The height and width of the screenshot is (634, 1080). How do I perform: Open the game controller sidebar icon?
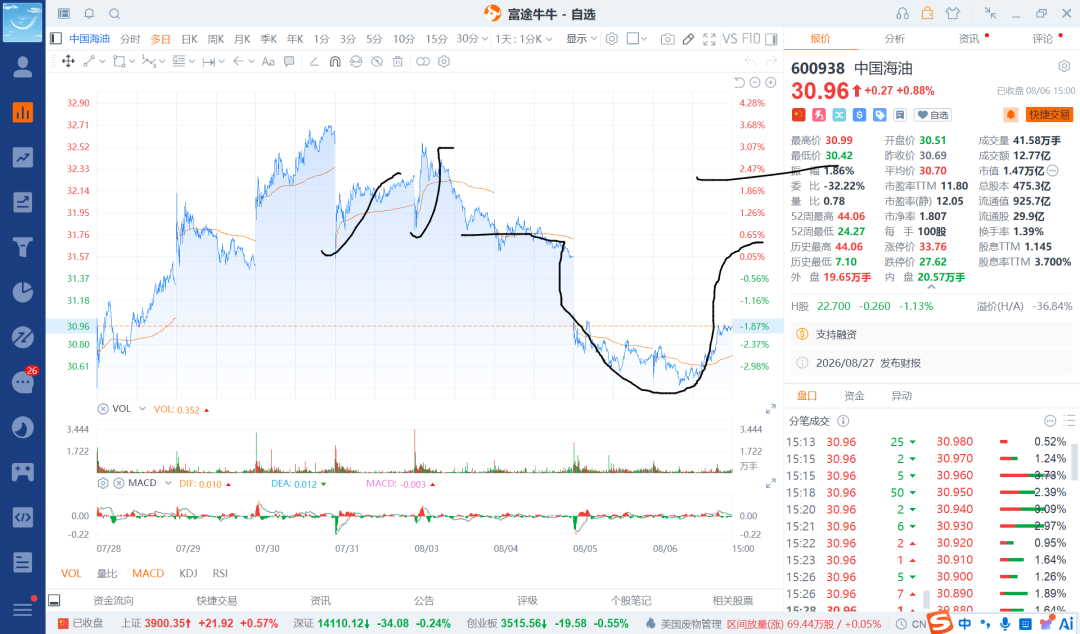click(23, 472)
